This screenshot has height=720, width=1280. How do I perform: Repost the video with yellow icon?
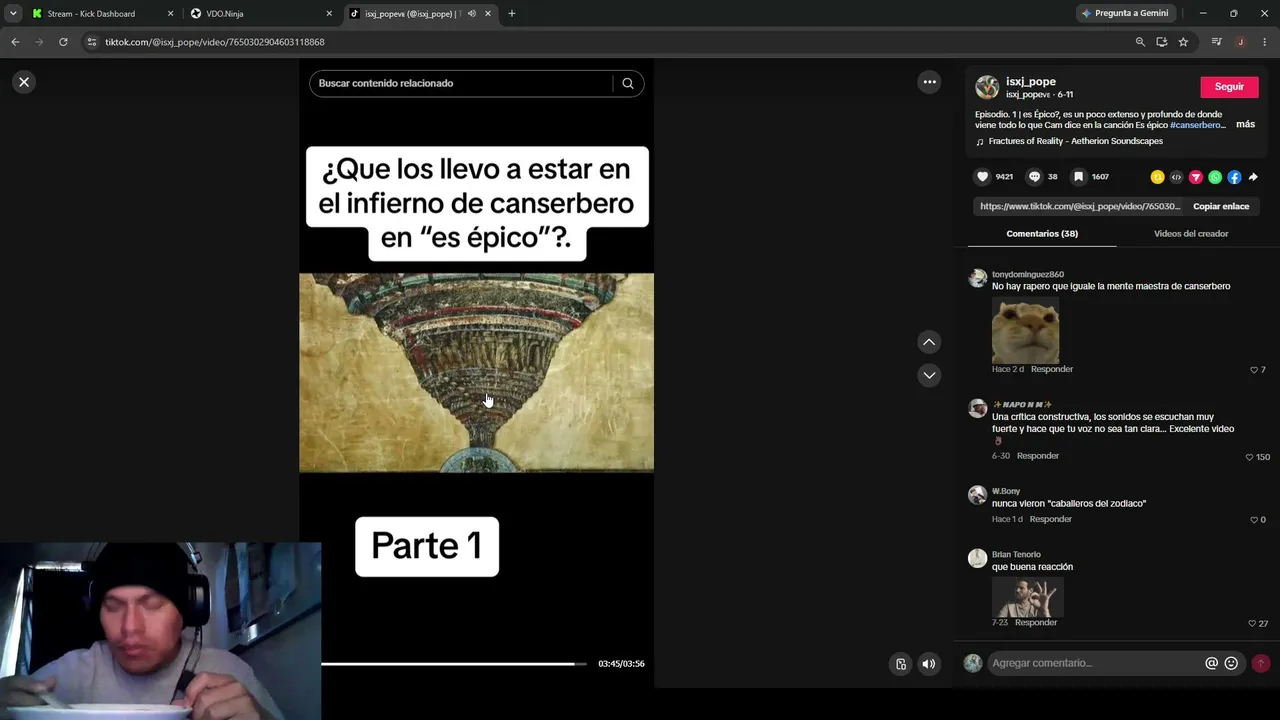[1157, 177]
